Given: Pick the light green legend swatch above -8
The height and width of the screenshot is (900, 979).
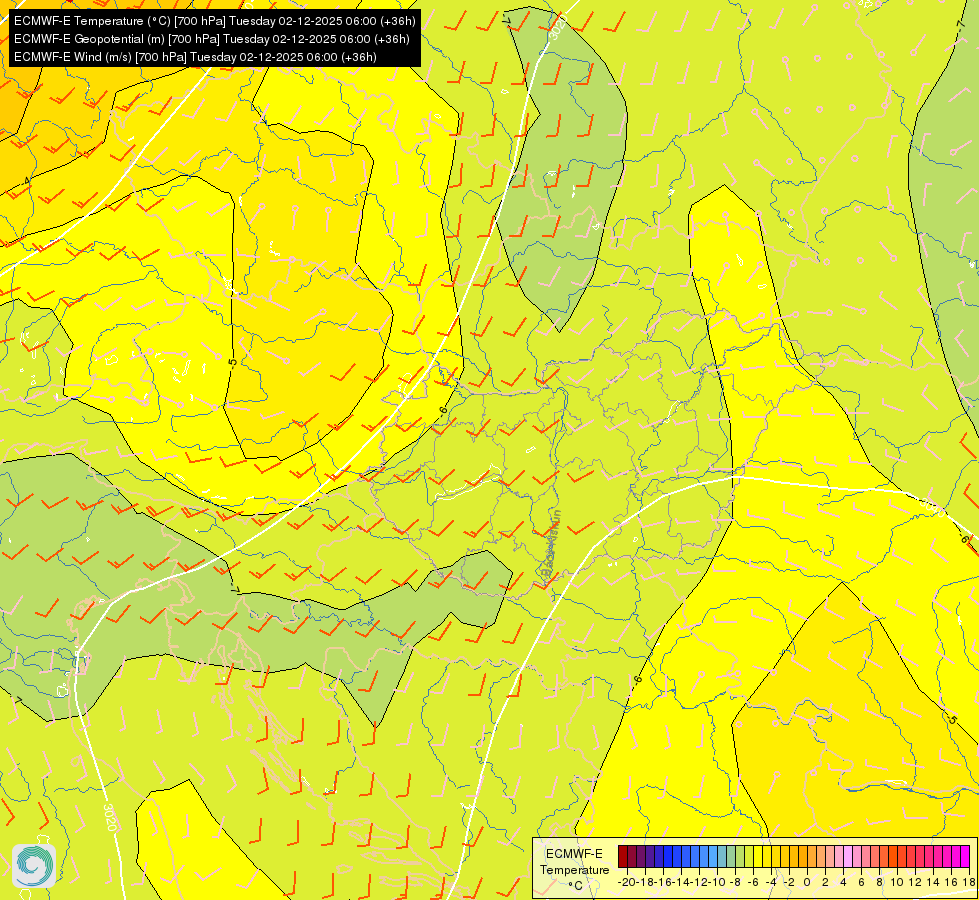Looking at the screenshot, I should (740, 856).
